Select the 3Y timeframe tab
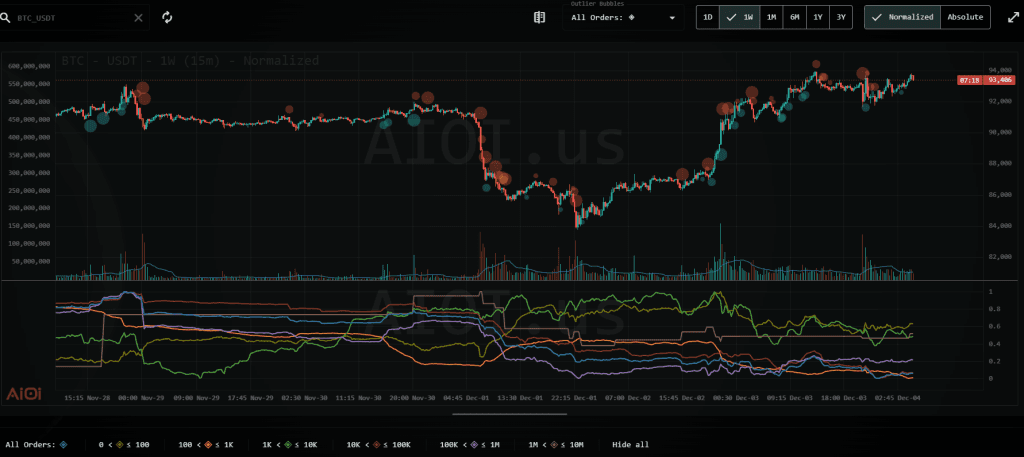Viewport: 1024px width, 457px height. (x=841, y=17)
